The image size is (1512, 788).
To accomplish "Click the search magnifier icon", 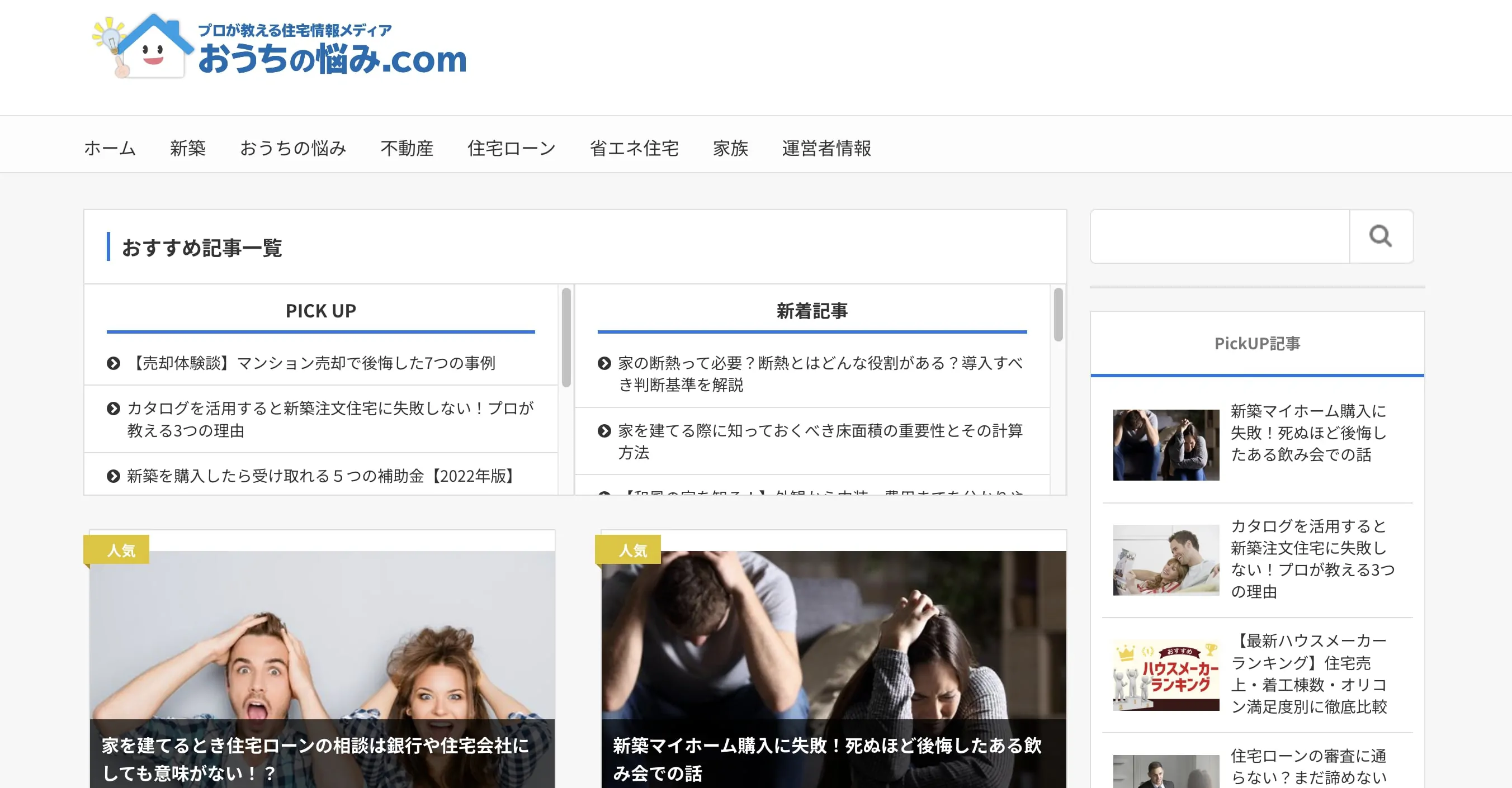I will pyautogui.click(x=1382, y=237).
